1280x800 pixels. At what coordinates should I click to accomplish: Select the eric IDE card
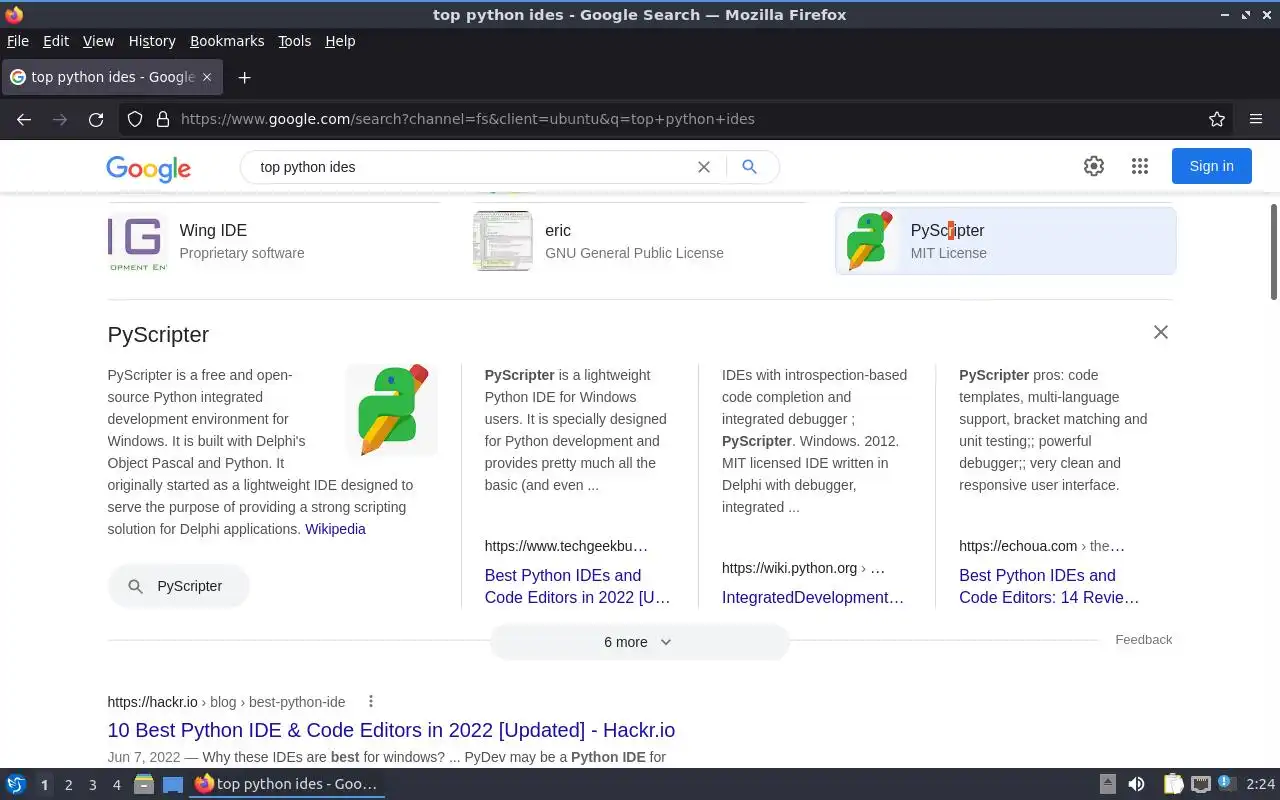pyautogui.click(x=639, y=241)
